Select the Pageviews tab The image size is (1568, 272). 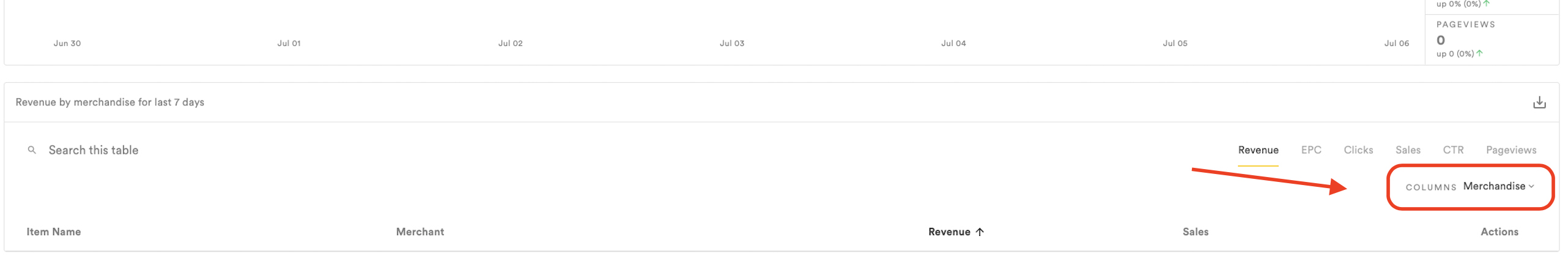tap(1511, 150)
